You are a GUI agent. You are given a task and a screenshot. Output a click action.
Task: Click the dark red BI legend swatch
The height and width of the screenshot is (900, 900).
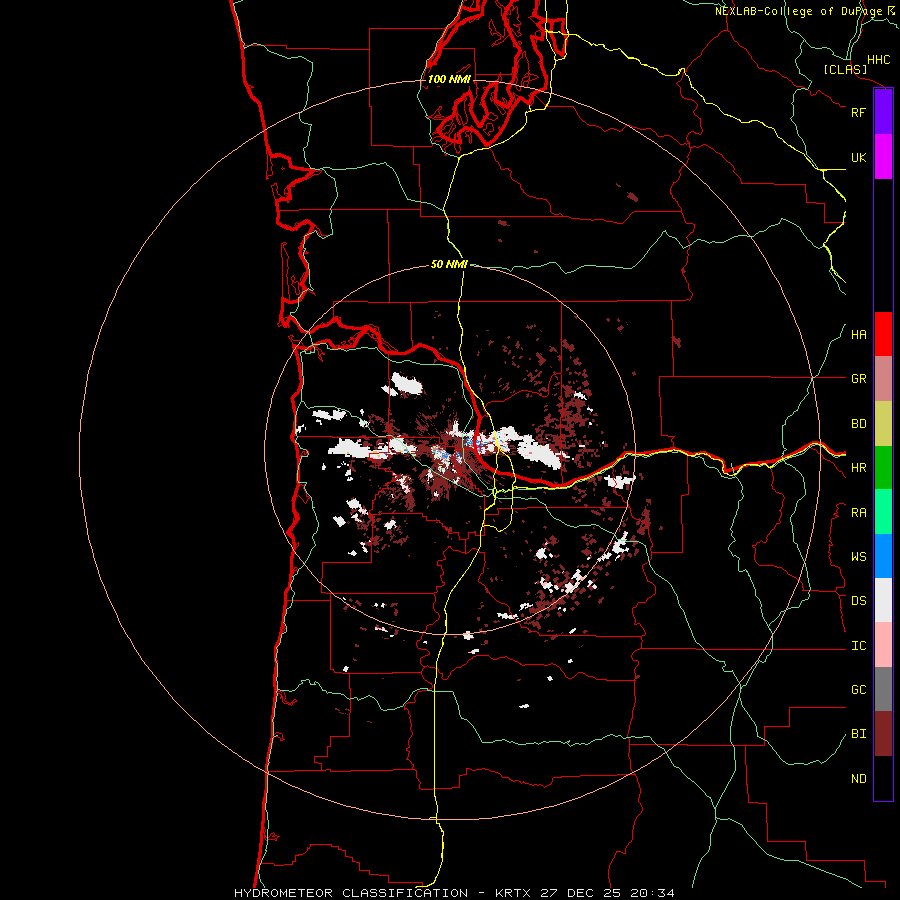tap(883, 734)
